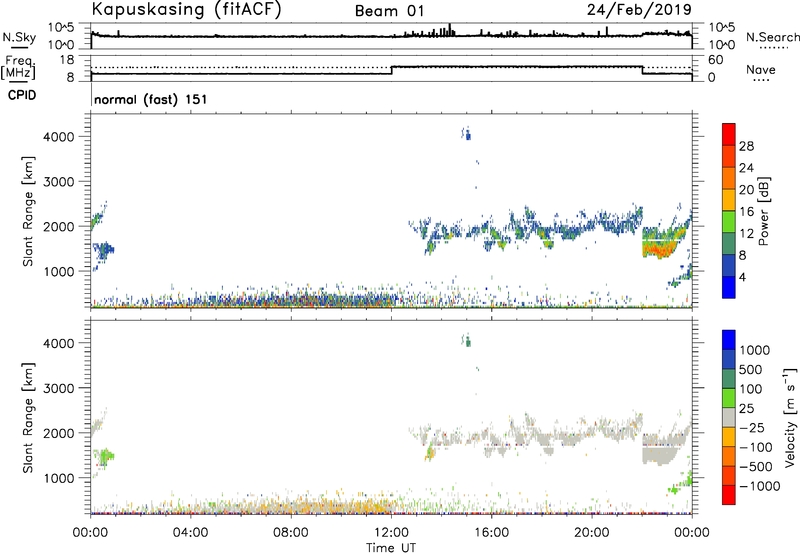Click the red Velocity segment at -1000
This screenshot has height=554, width=800.
pyautogui.click(x=729, y=495)
